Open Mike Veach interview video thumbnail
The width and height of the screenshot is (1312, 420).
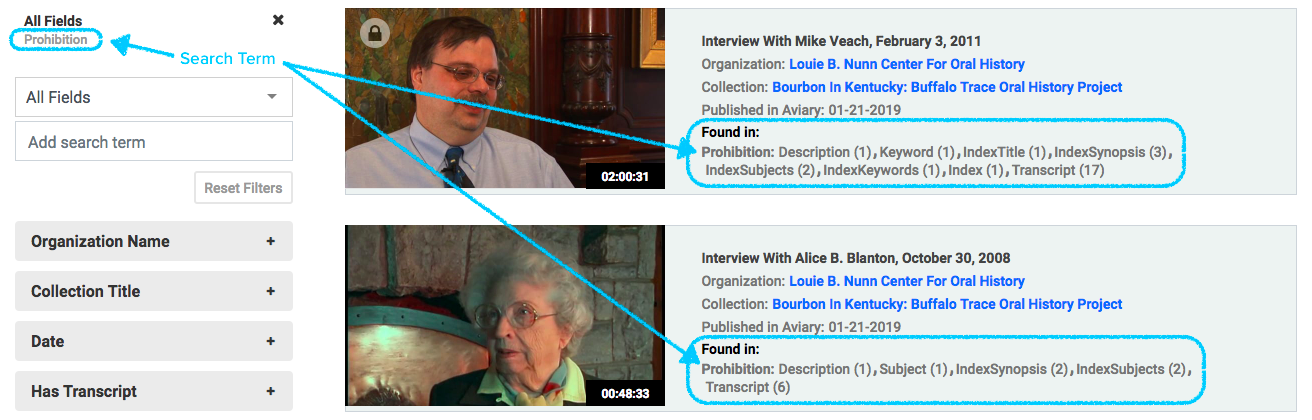(x=504, y=98)
